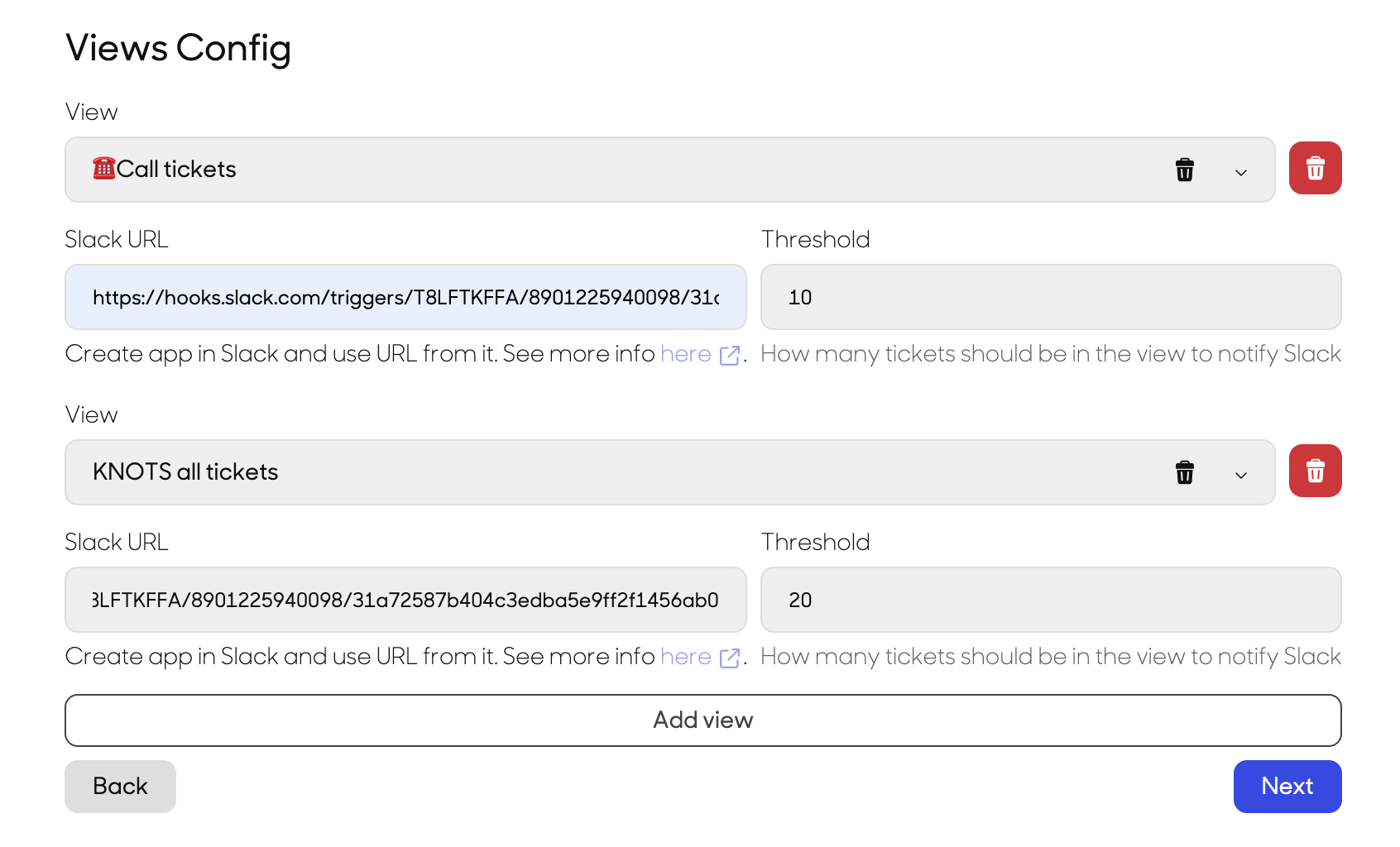Click the phone emoji in Call tickets

(x=103, y=168)
